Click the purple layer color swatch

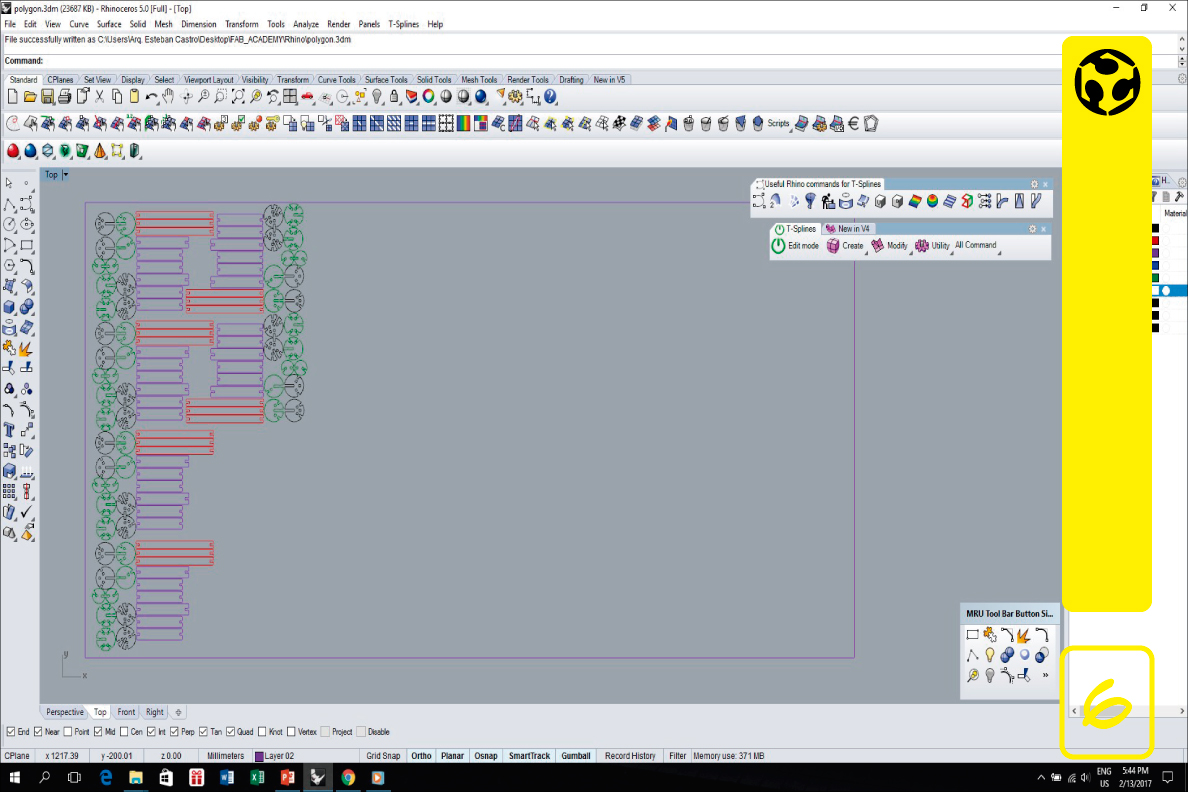[1155, 253]
